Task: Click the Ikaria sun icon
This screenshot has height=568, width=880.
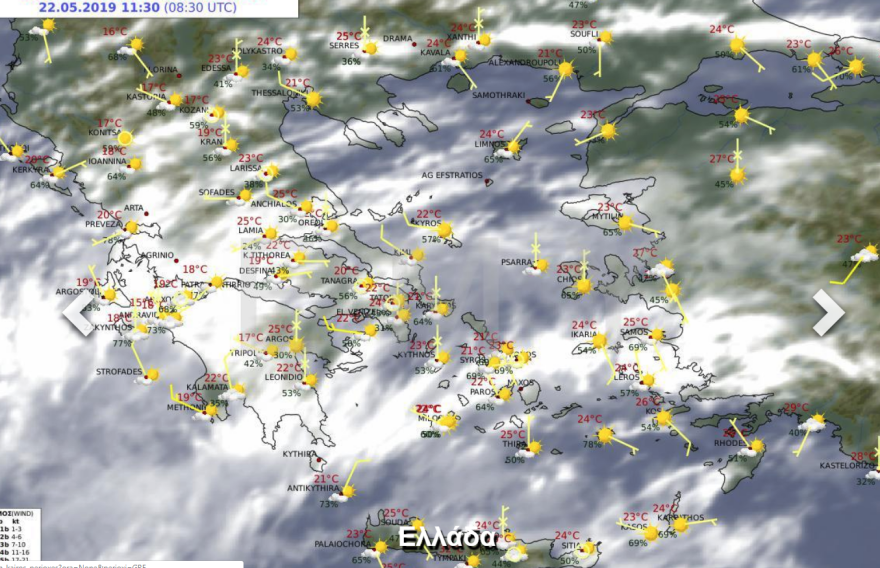Action: [599, 341]
